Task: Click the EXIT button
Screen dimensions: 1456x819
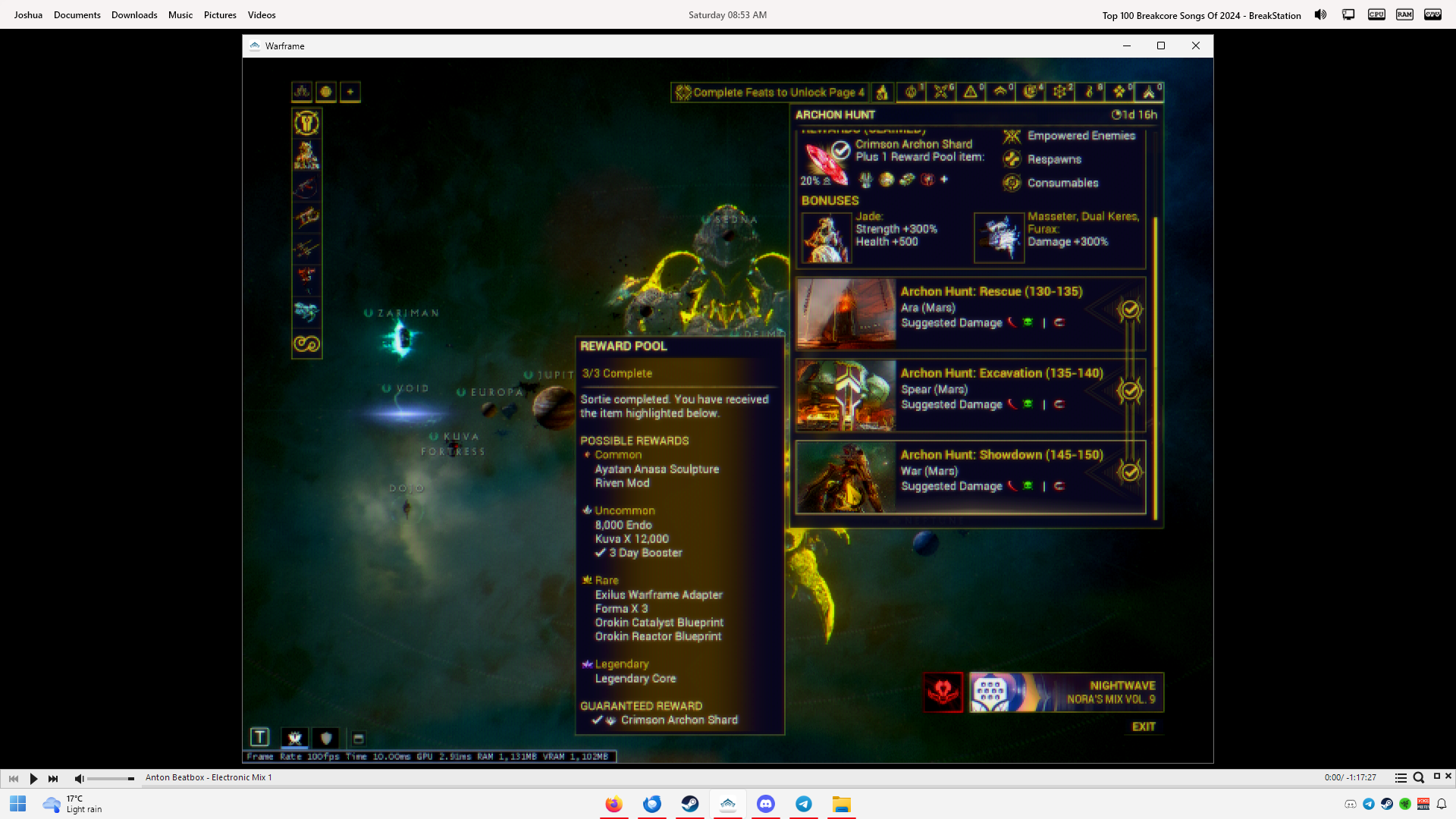Action: click(1144, 726)
